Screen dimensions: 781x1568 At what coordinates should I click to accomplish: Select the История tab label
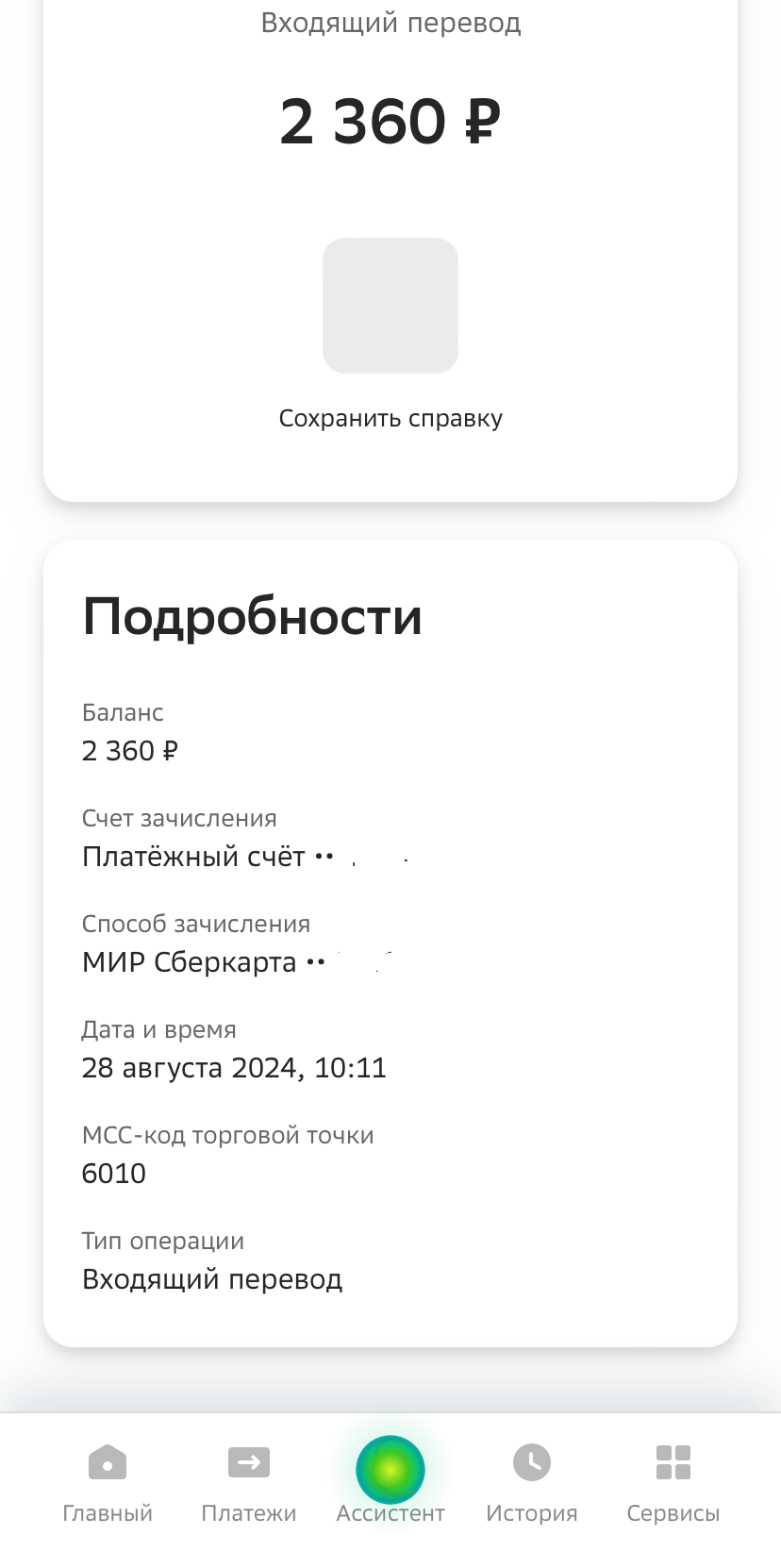pyautogui.click(x=532, y=1513)
